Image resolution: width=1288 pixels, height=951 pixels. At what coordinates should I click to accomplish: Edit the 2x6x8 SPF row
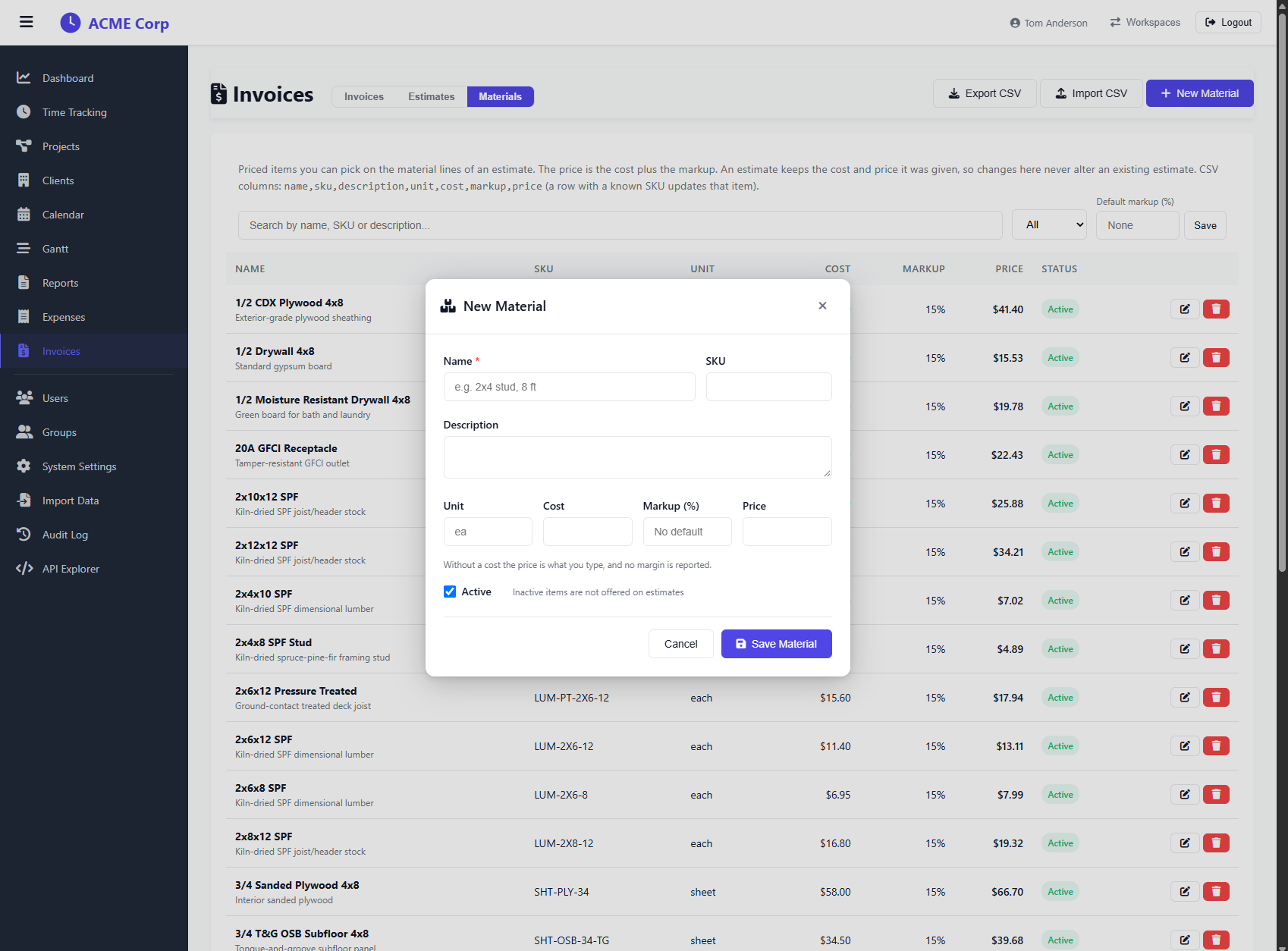click(1184, 795)
